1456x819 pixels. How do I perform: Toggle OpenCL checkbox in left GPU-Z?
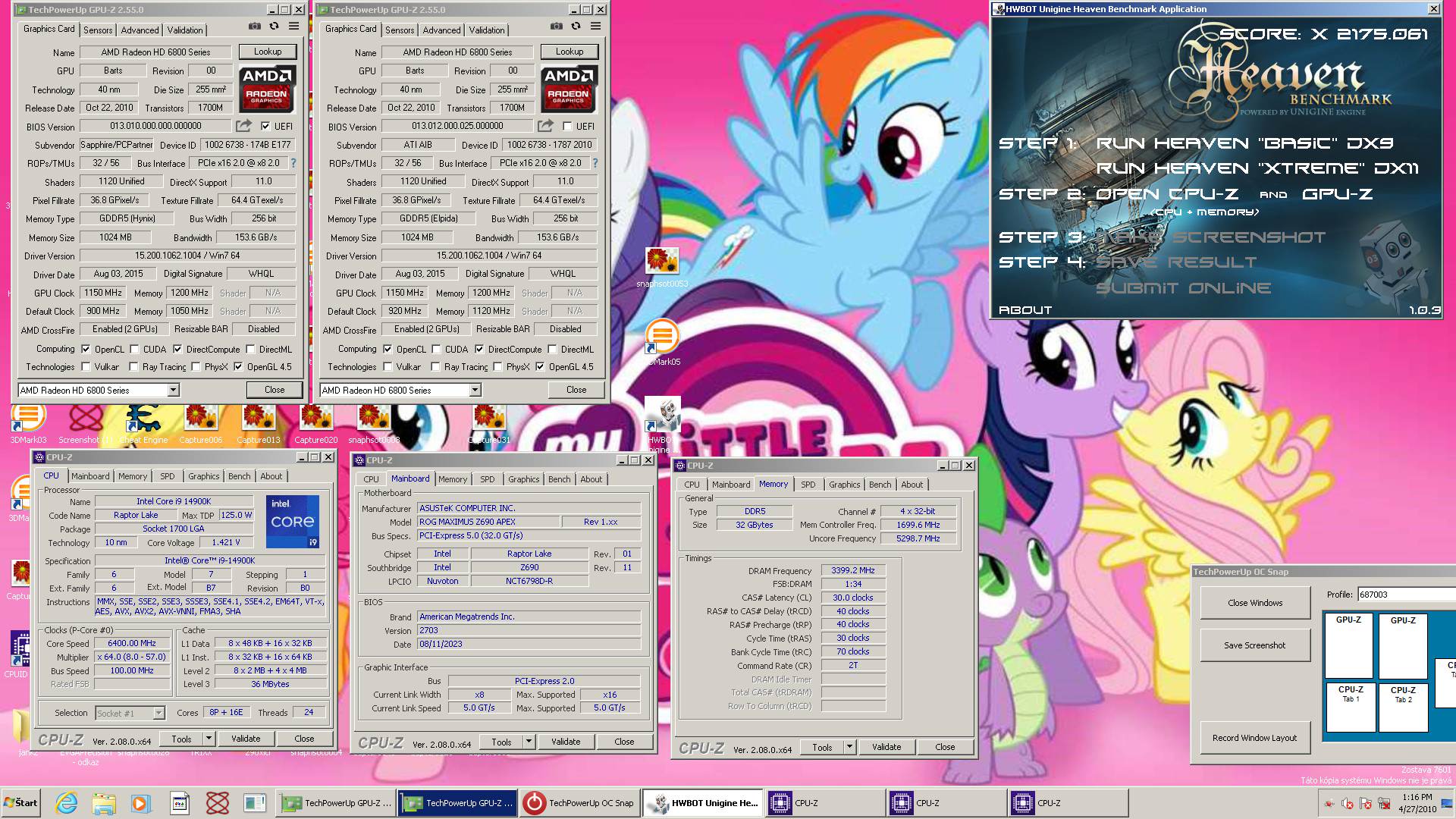[x=86, y=349]
